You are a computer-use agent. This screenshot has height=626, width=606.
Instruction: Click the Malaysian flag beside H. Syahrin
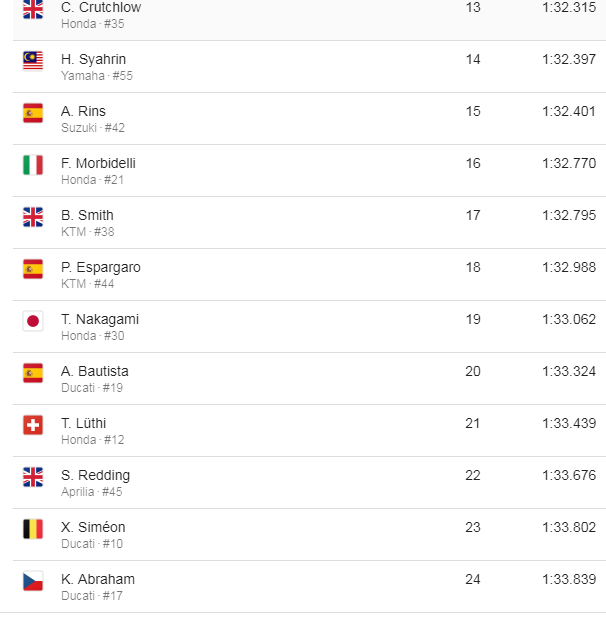click(33, 61)
